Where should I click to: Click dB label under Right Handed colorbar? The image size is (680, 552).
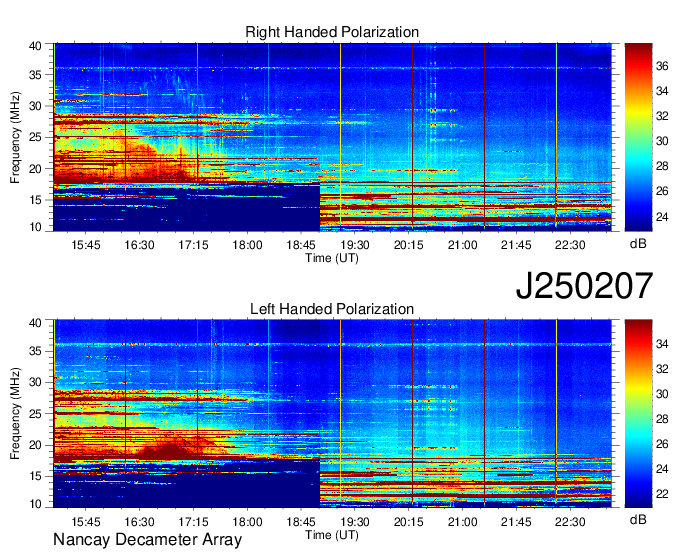pos(638,244)
